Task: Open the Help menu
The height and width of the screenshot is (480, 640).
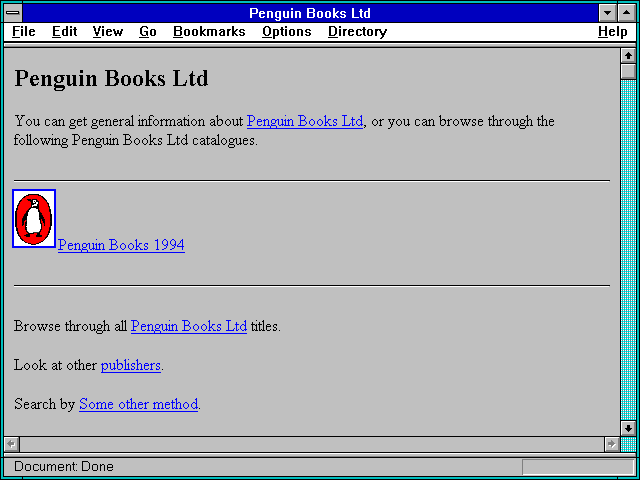Action: [613, 31]
